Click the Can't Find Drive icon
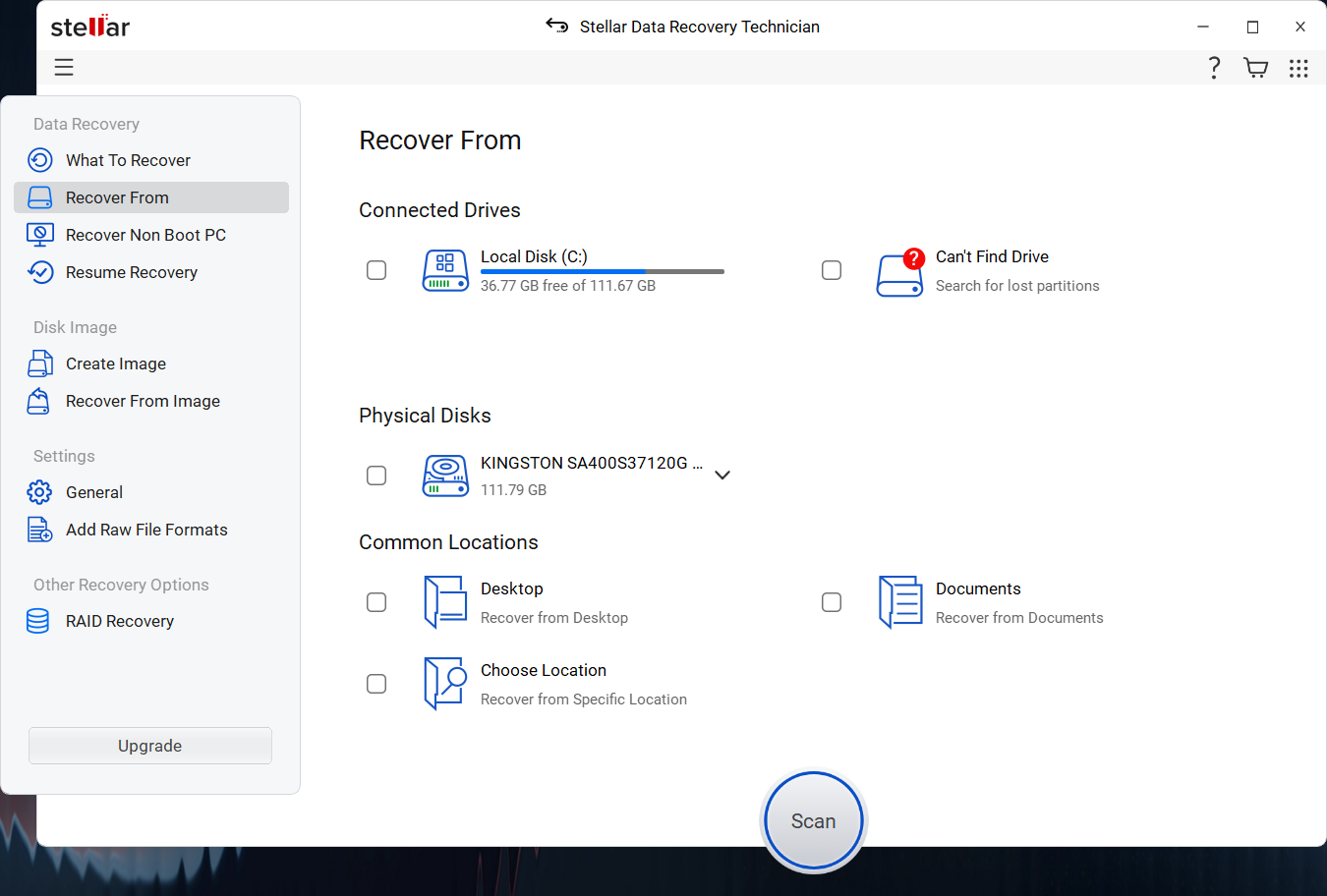The width and height of the screenshot is (1327, 896). (x=900, y=273)
